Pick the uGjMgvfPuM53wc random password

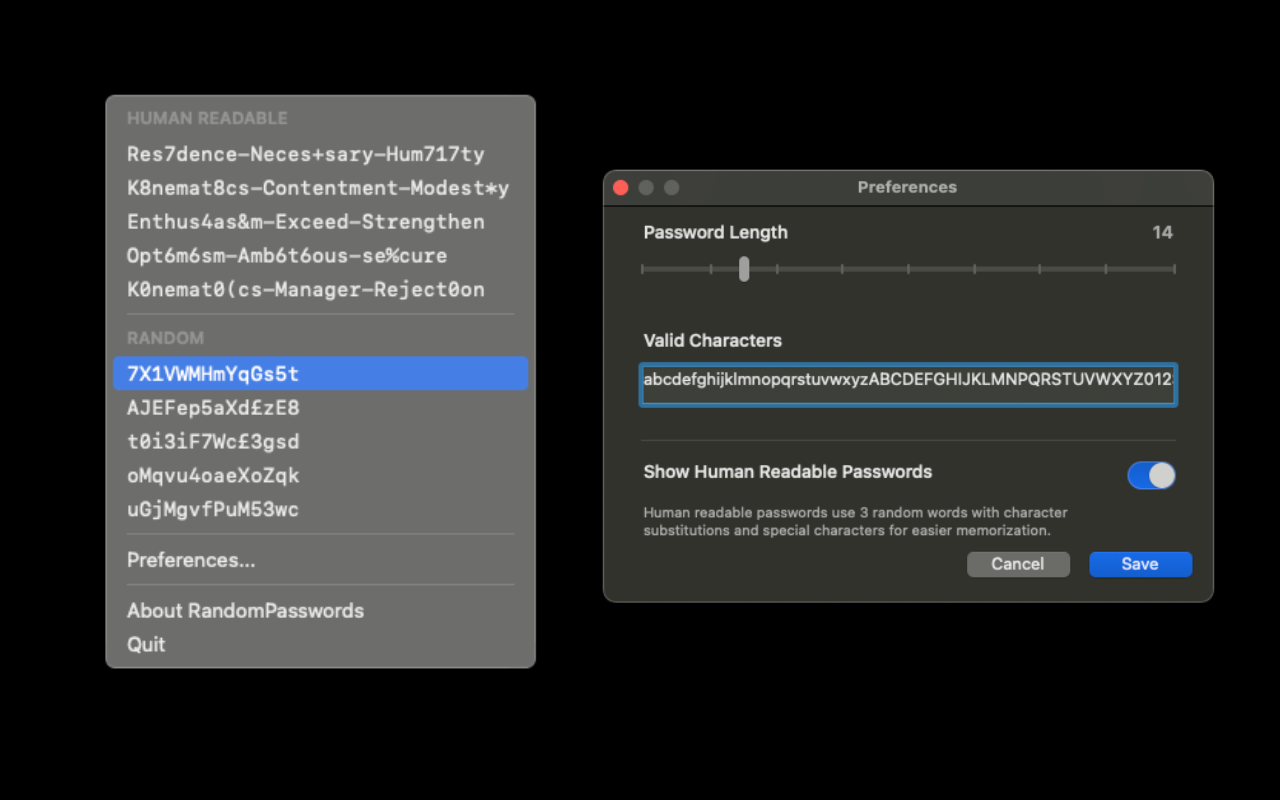pos(212,509)
